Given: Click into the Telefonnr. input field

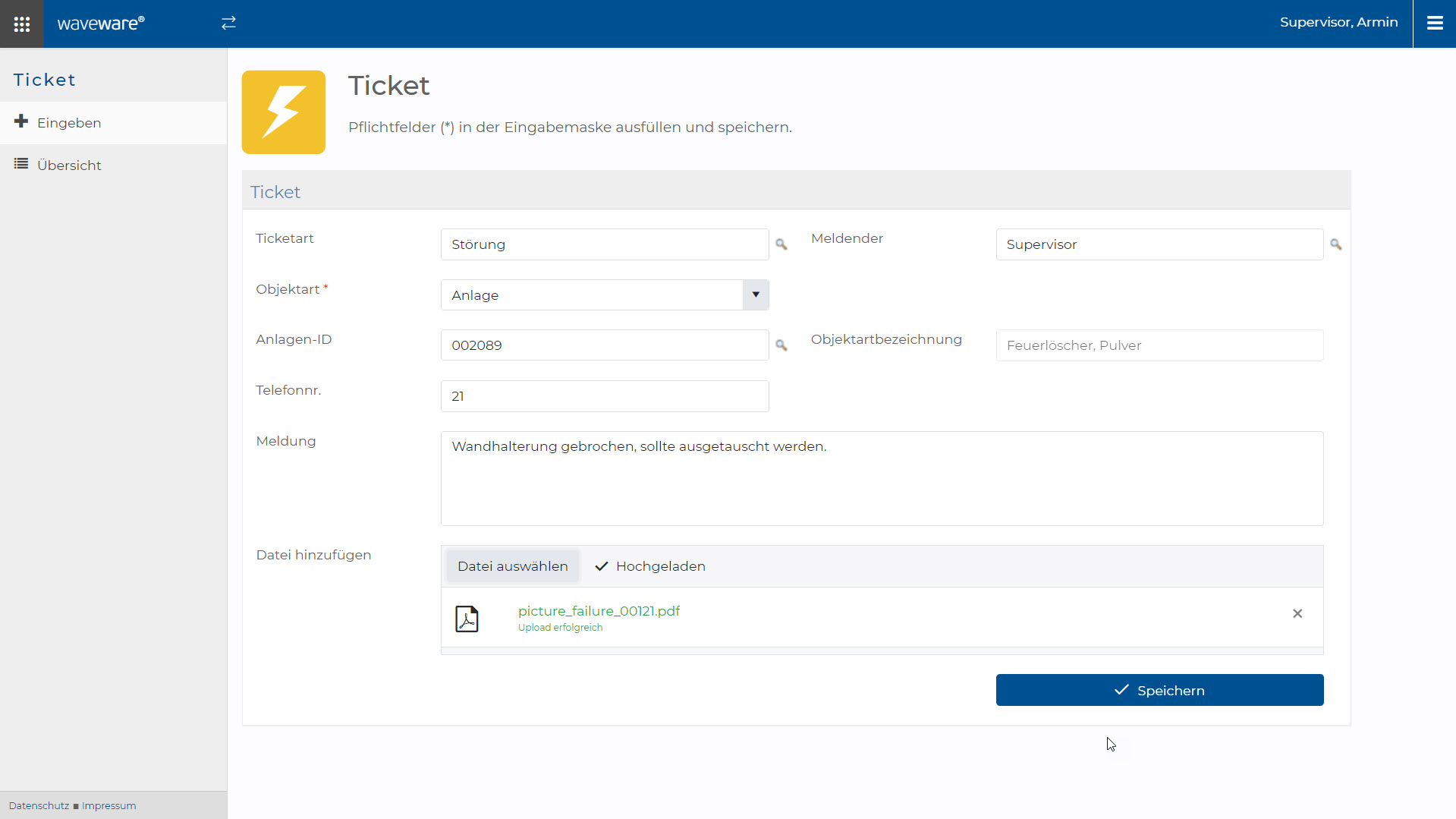Looking at the screenshot, I should click(x=604, y=396).
